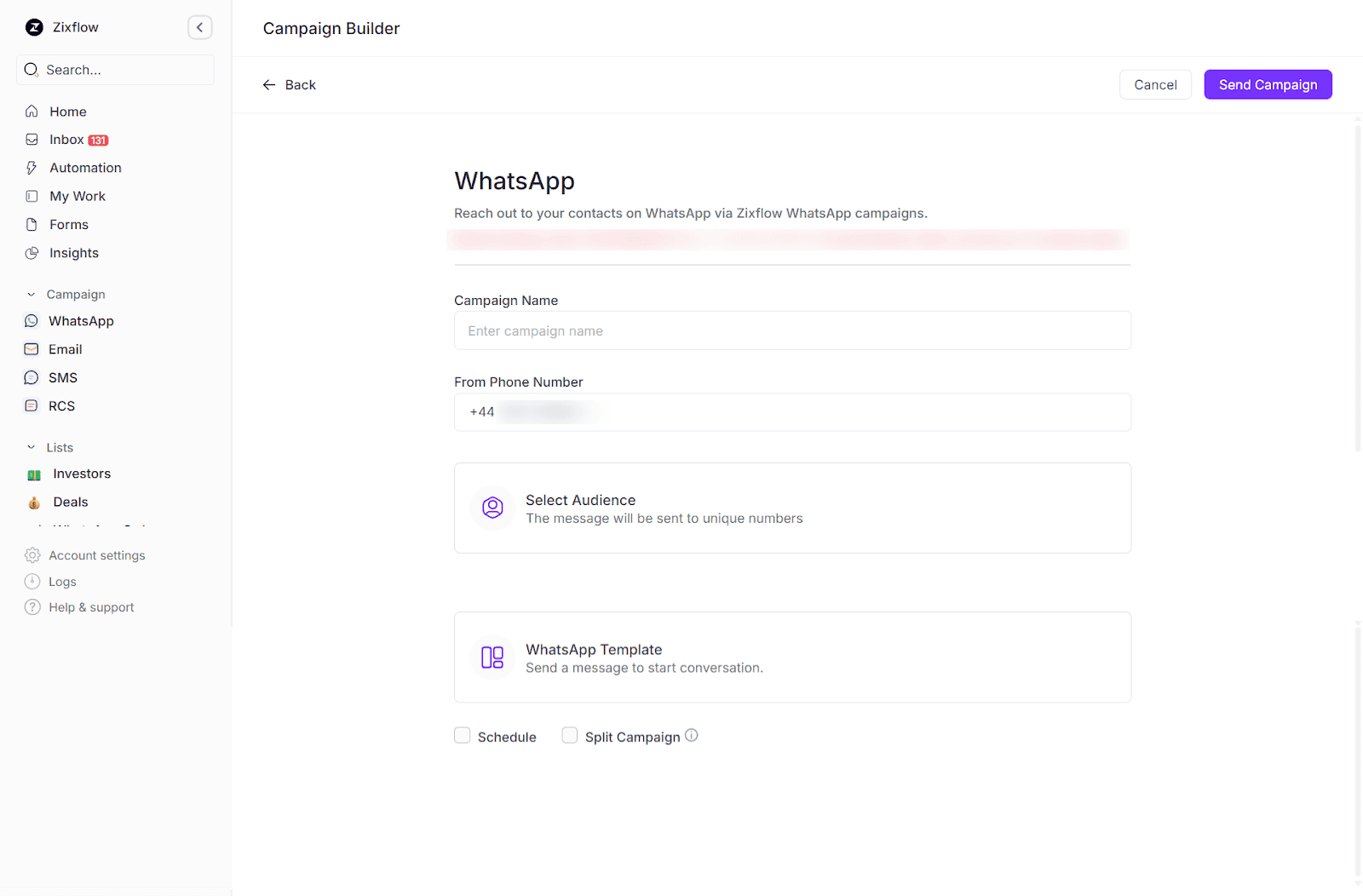Screen dimensions: 1363x896
Task: Click the Email campaign icon
Action: (32, 349)
